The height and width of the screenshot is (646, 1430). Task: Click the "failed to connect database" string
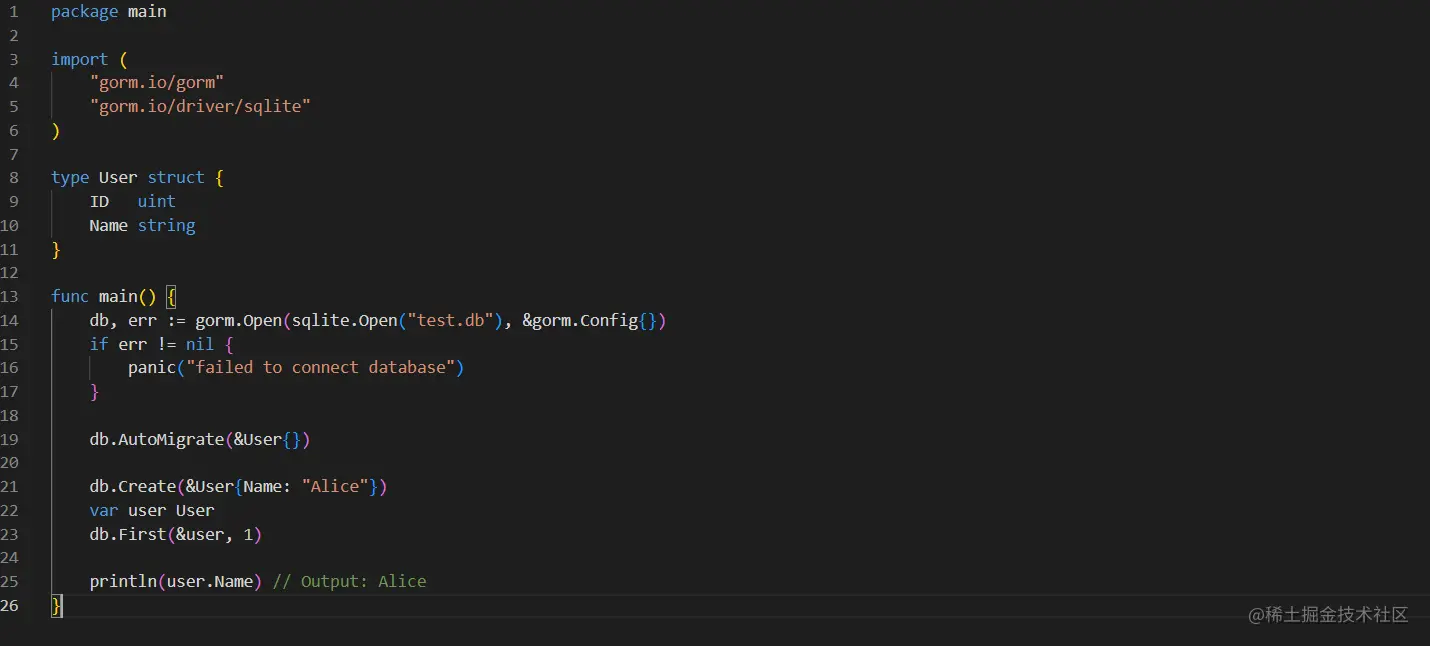321,367
